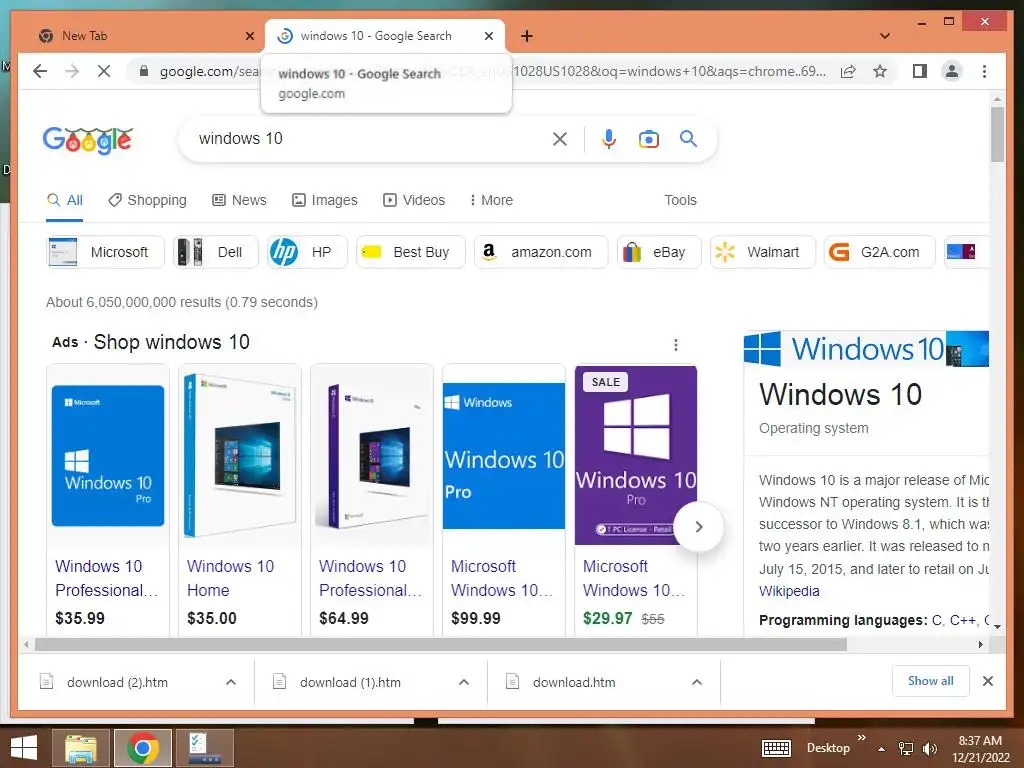Advance the shopping carousel with the arrow
Screen dimensions: 1024x768
click(x=699, y=527)
